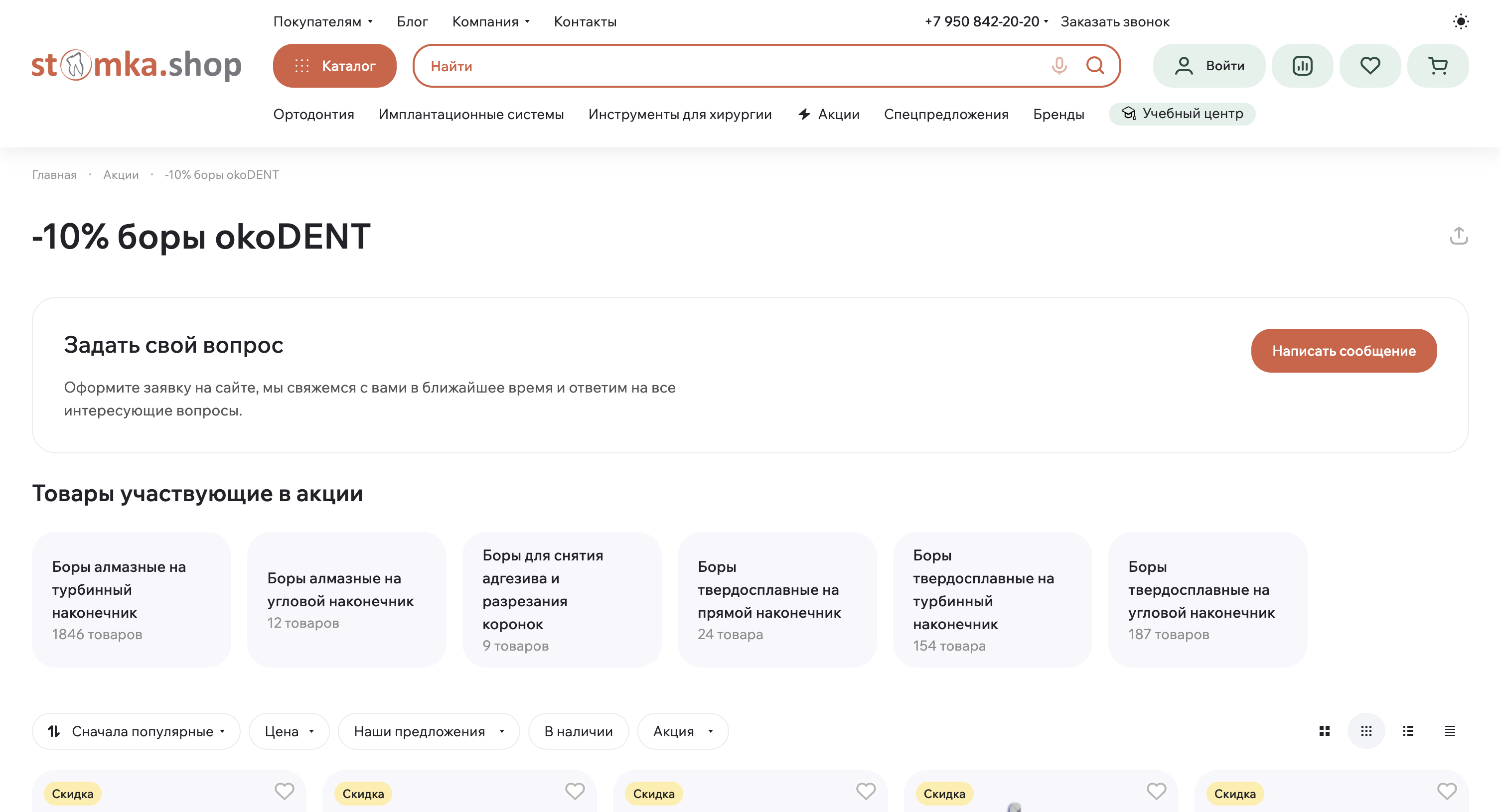Click the '-10% боры okoDENT' breadcrumb text
The width and height of the screenshot is (1500, 812).
click(x=221, y=175)
